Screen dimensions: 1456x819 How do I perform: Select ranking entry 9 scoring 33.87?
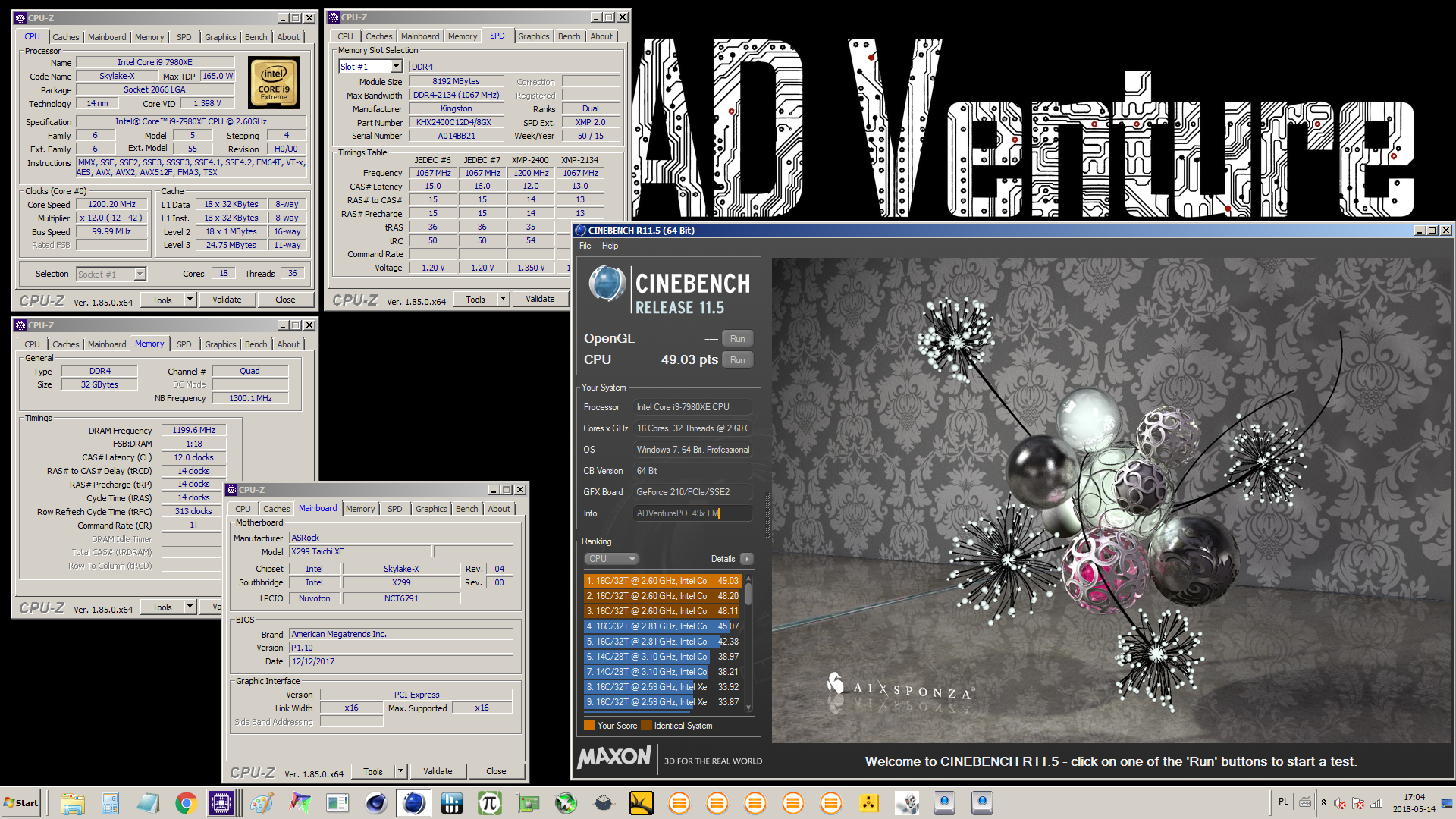click(x=662, y=702)
